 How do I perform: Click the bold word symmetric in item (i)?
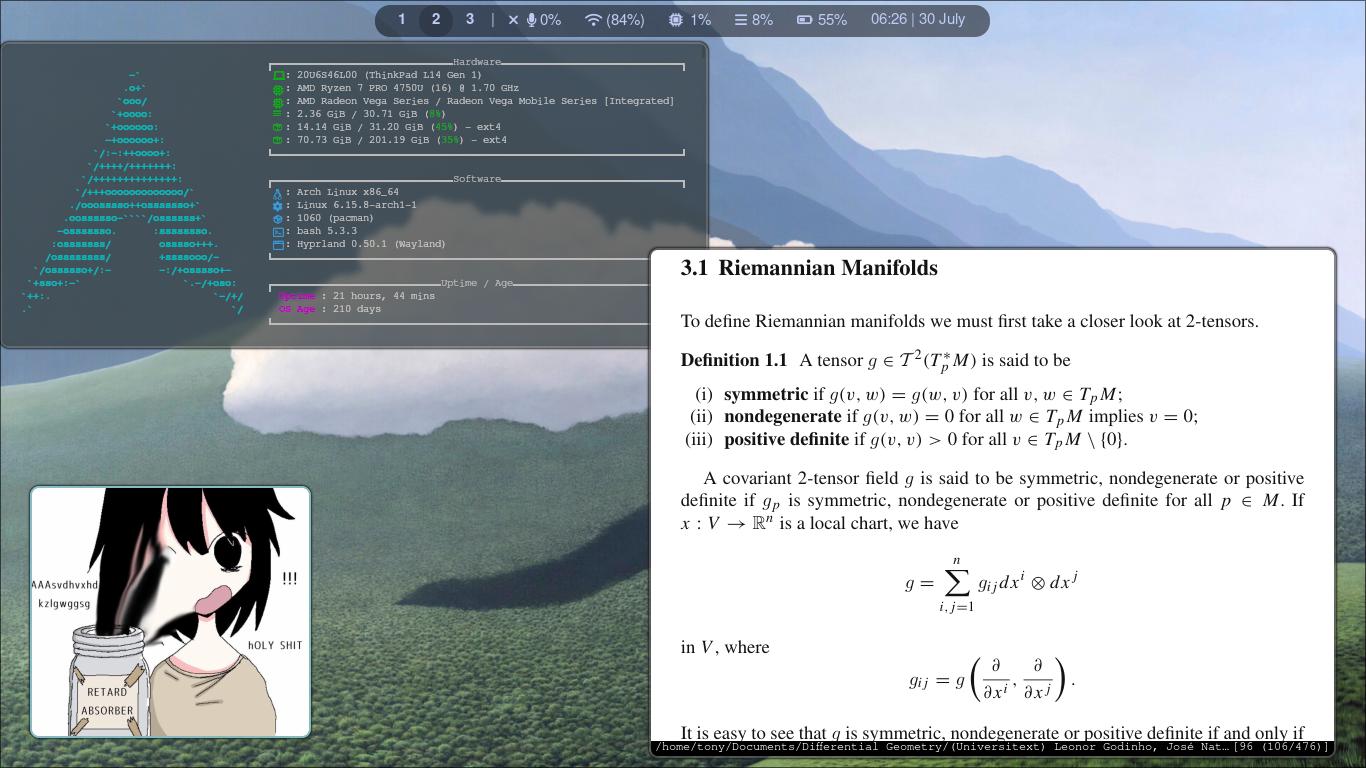tap(766, 394)
